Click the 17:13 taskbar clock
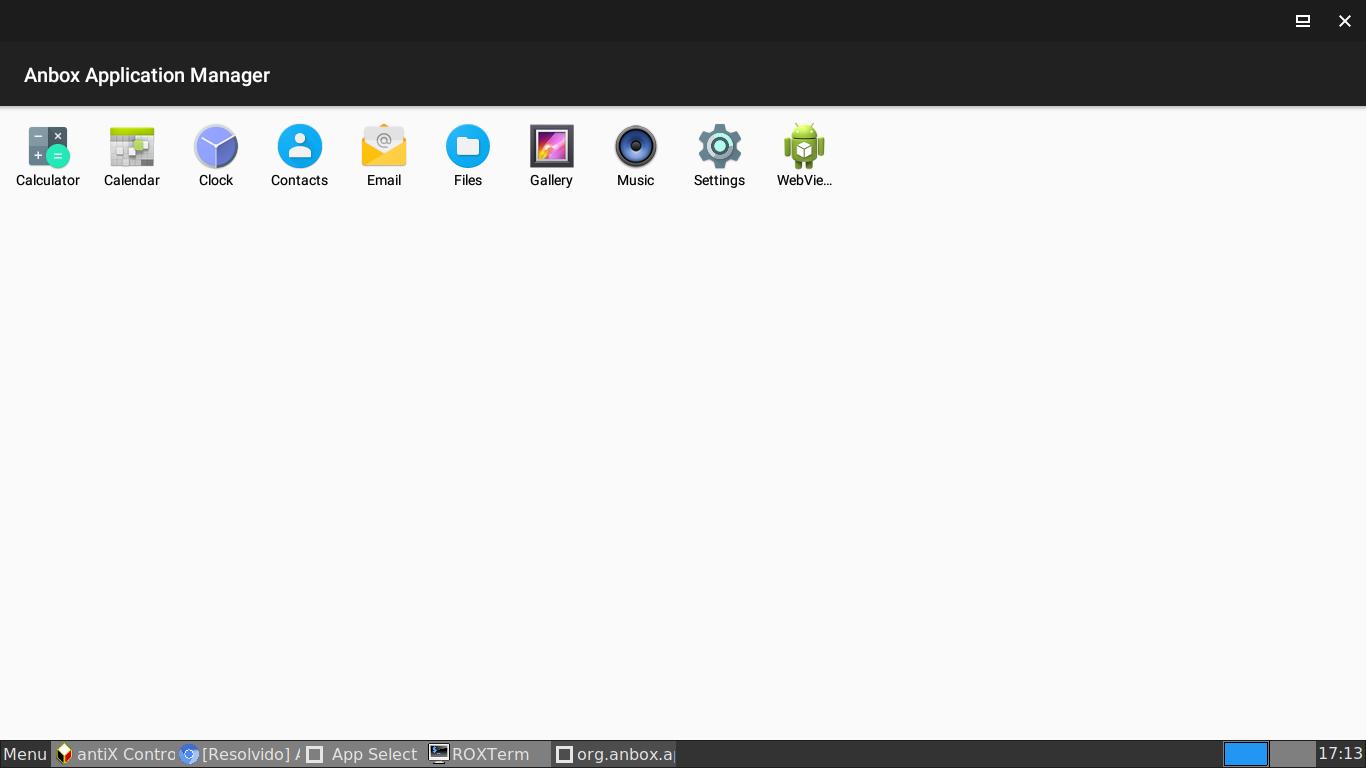The image size is (1366, 768). point(1340,754)
